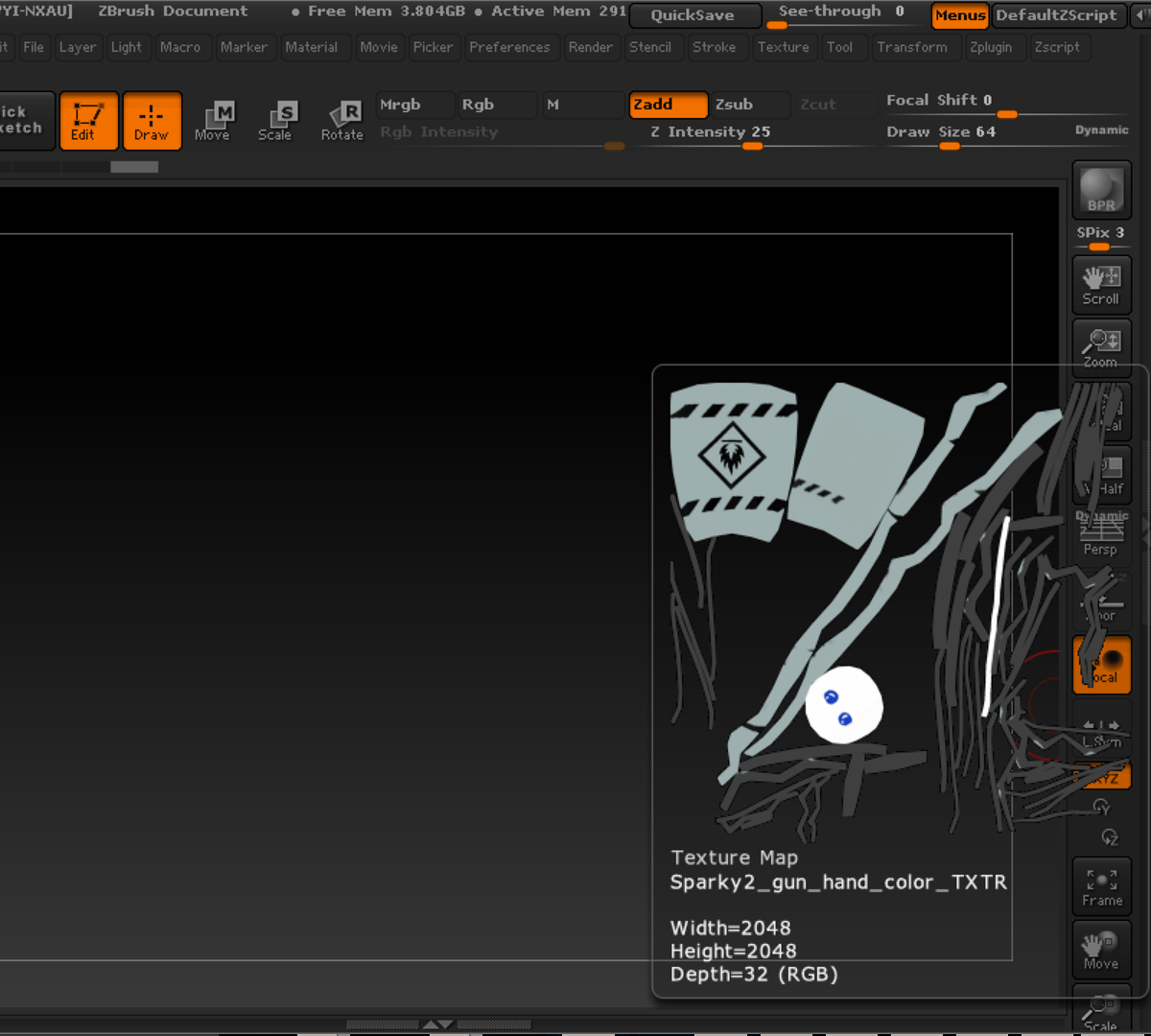Open the Tool menu
Viewport: 1151px width, 1036px height.
click(x=839, y=47)
